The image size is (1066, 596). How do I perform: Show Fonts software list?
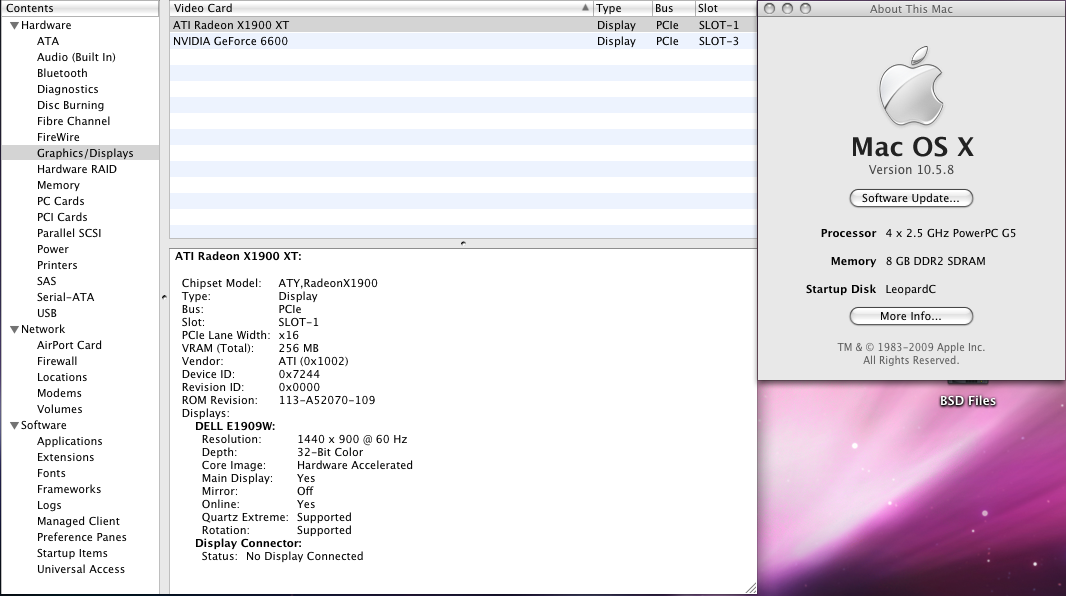(51, 473)
